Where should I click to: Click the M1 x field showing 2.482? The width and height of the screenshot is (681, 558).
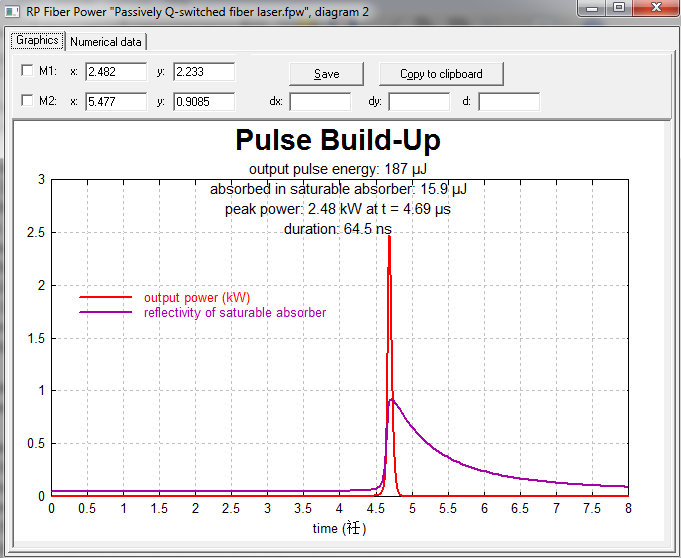pyautogui.click(x=116, y=72)
